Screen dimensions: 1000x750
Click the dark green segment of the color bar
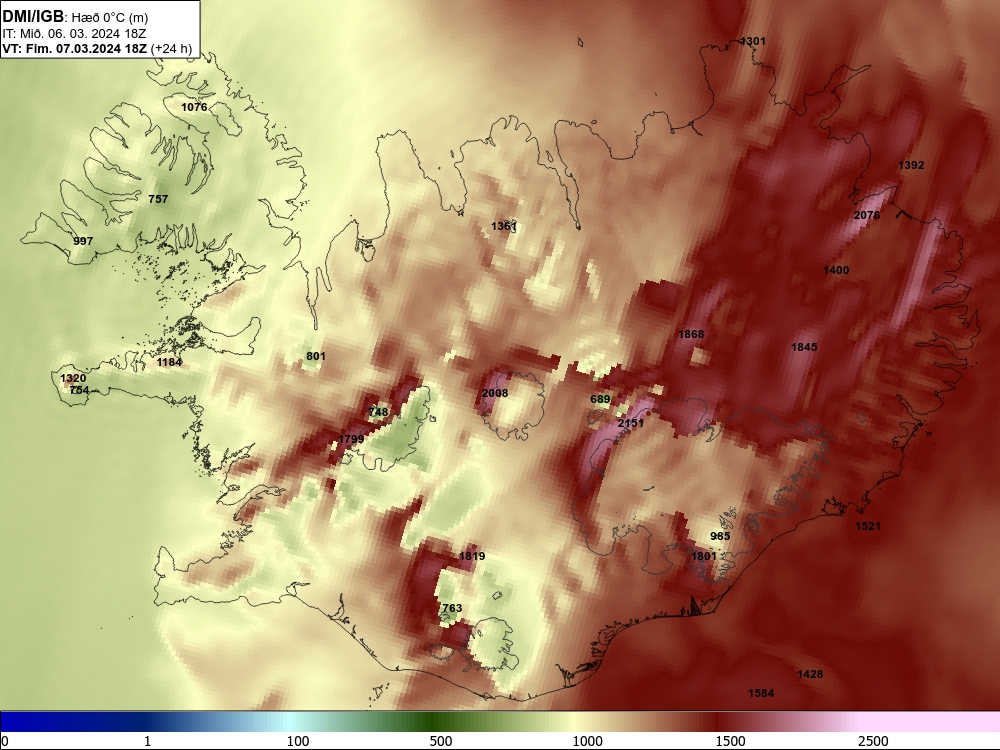click(434, 722)
